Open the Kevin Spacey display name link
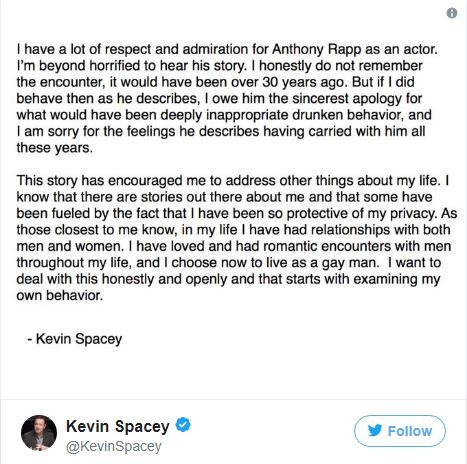This screenshot has height=464, width=467. (118, 426)
